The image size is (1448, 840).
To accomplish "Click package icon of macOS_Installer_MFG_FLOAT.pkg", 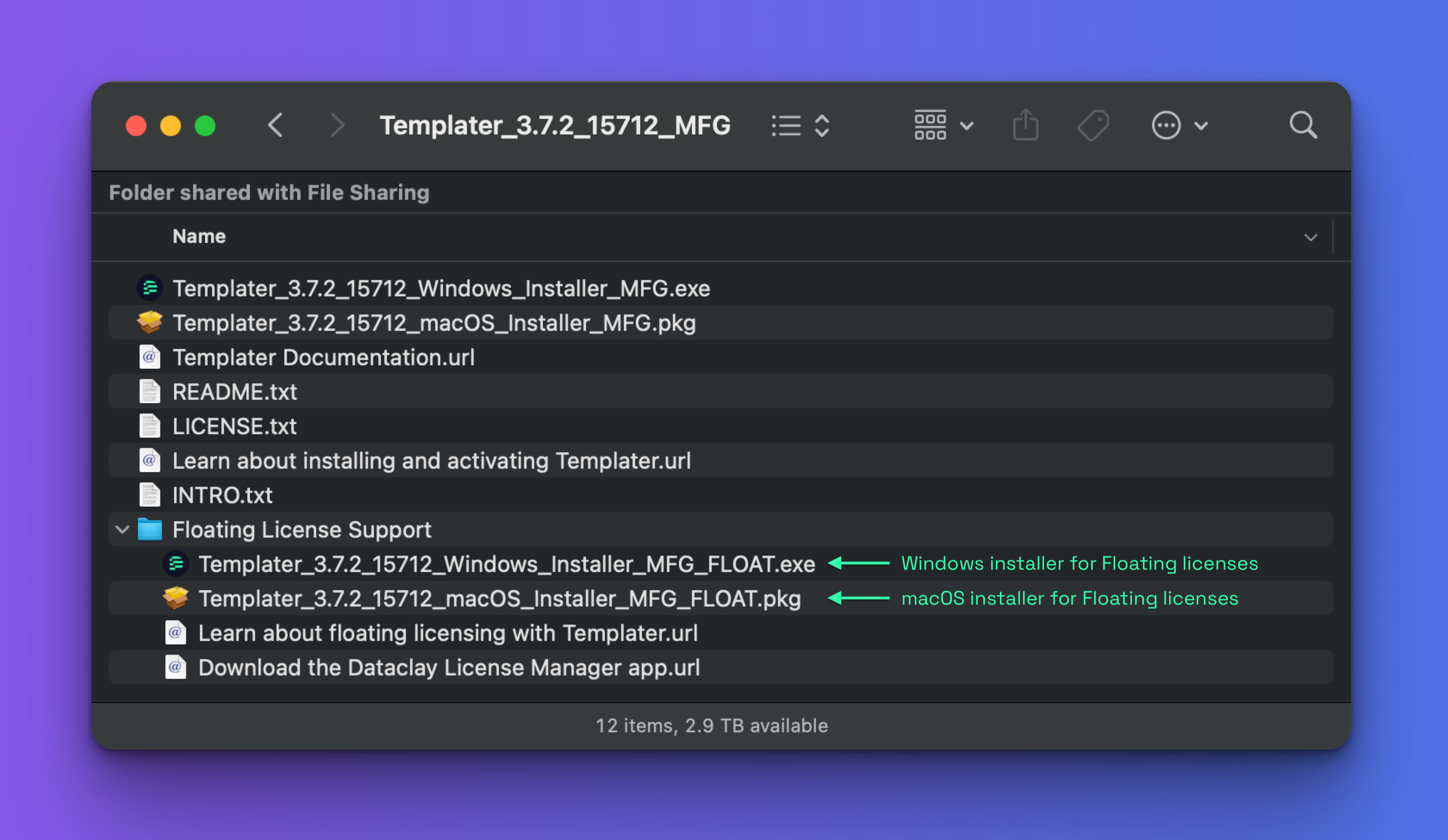I will click(176, 598).
